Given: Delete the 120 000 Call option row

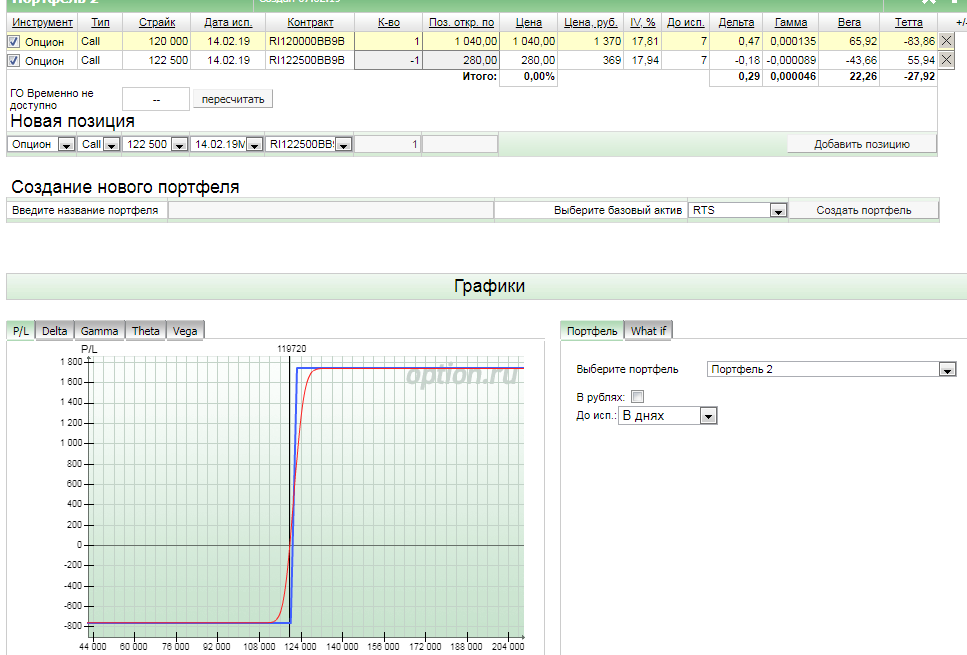Looking at the screenshot, I should [946, 41].
